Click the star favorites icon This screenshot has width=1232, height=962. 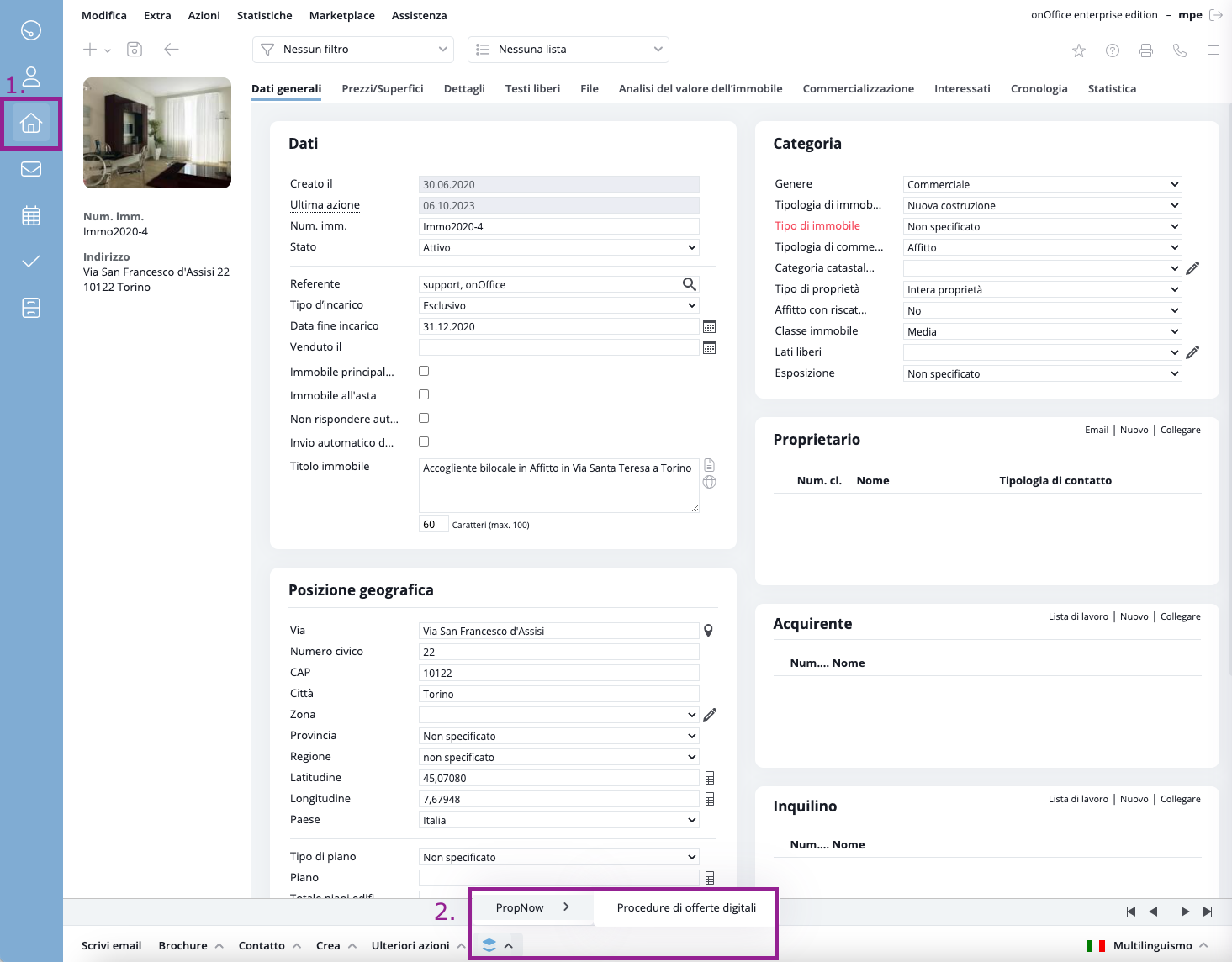click(1079, 50)
